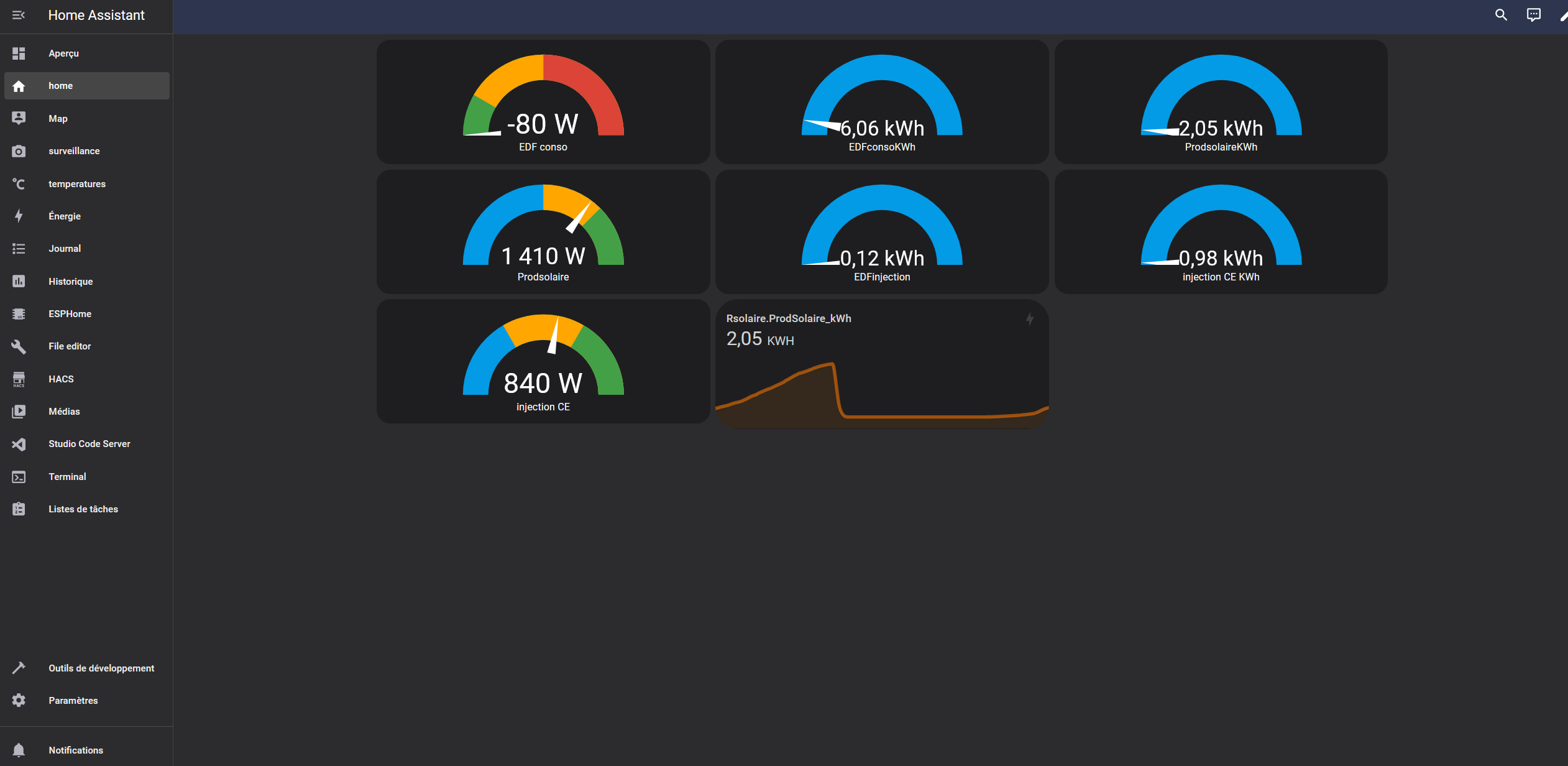Open the Journal menu entry
1568x766 pixels.
point(87,249)
